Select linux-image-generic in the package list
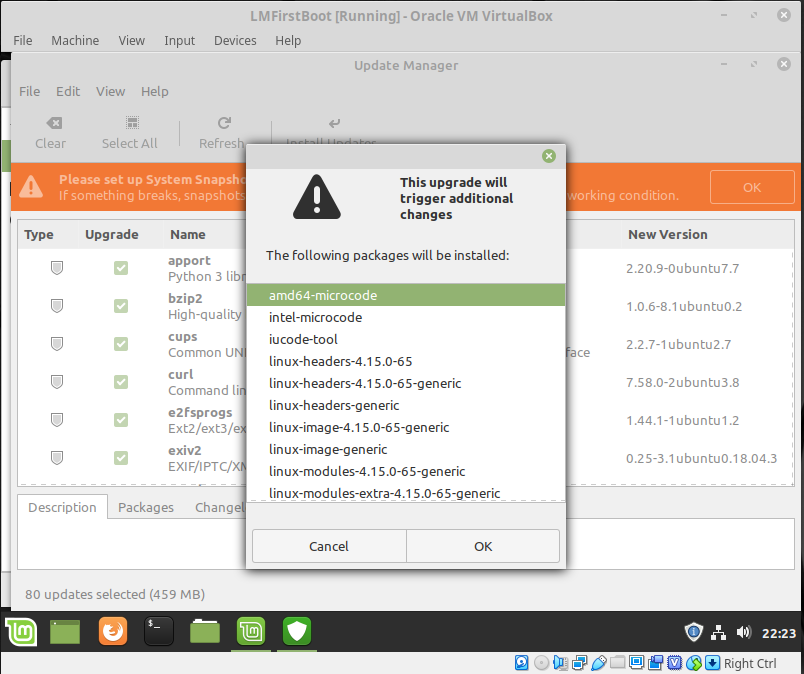 (x=406, y=449)
